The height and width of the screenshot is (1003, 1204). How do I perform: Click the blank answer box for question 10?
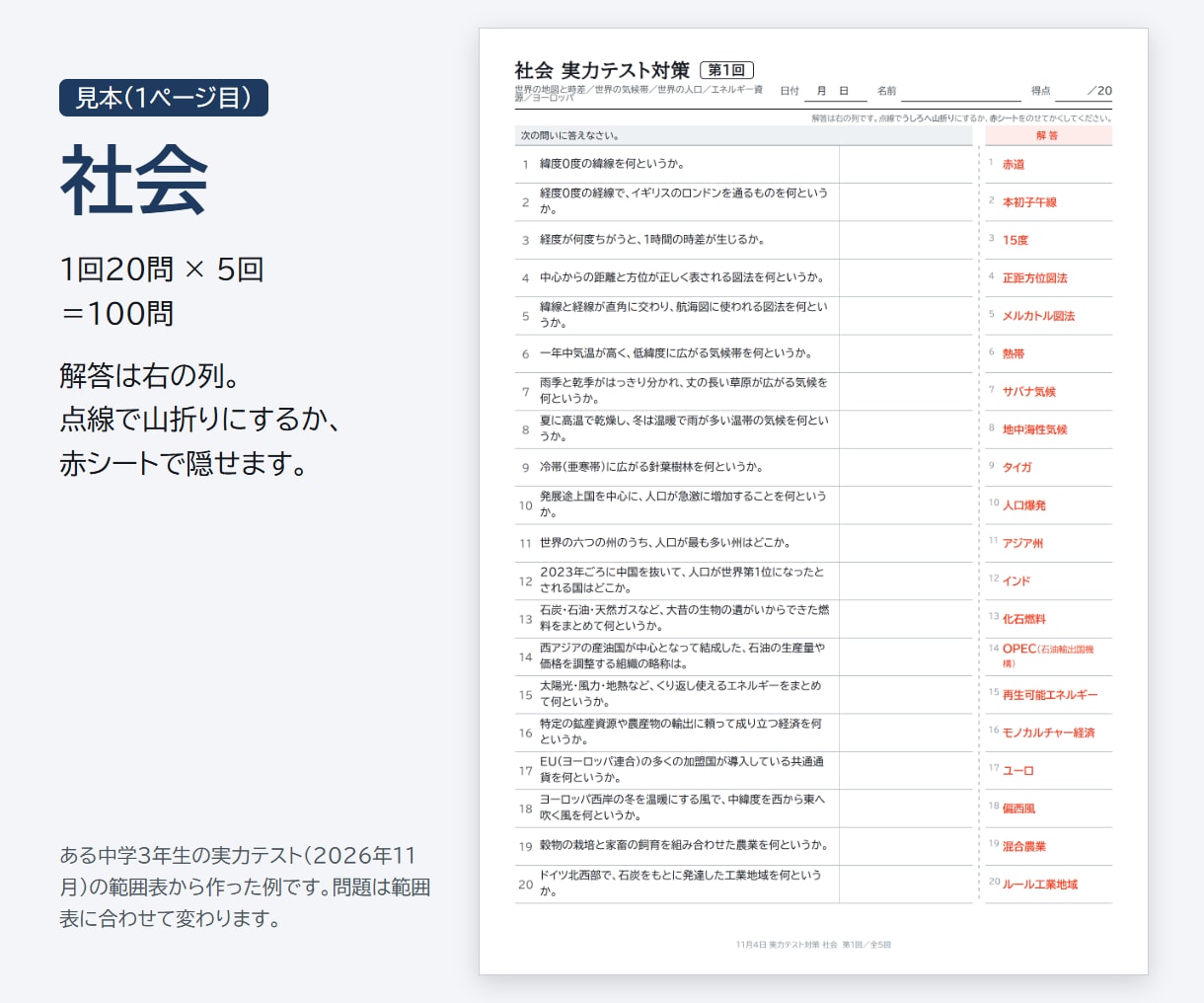906,504
